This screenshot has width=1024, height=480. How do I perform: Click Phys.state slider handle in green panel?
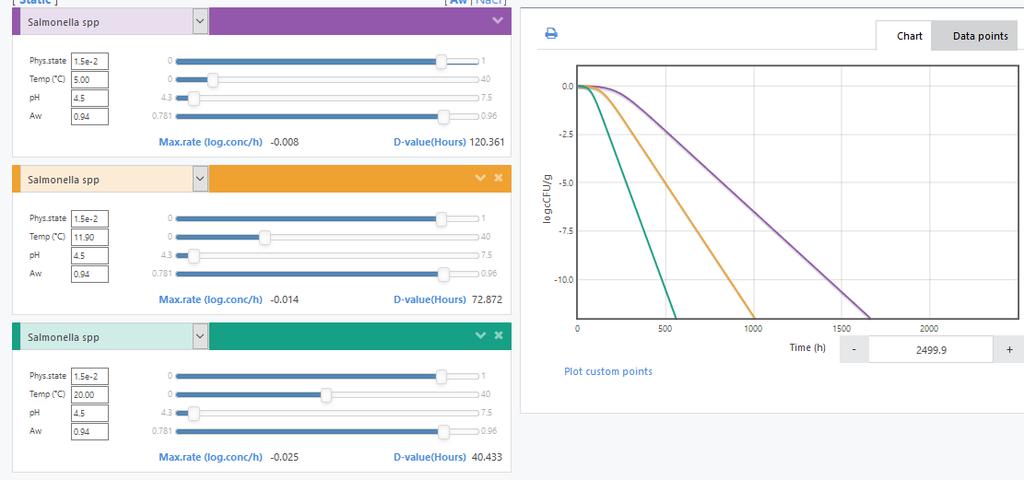click(x=441, y=376)
